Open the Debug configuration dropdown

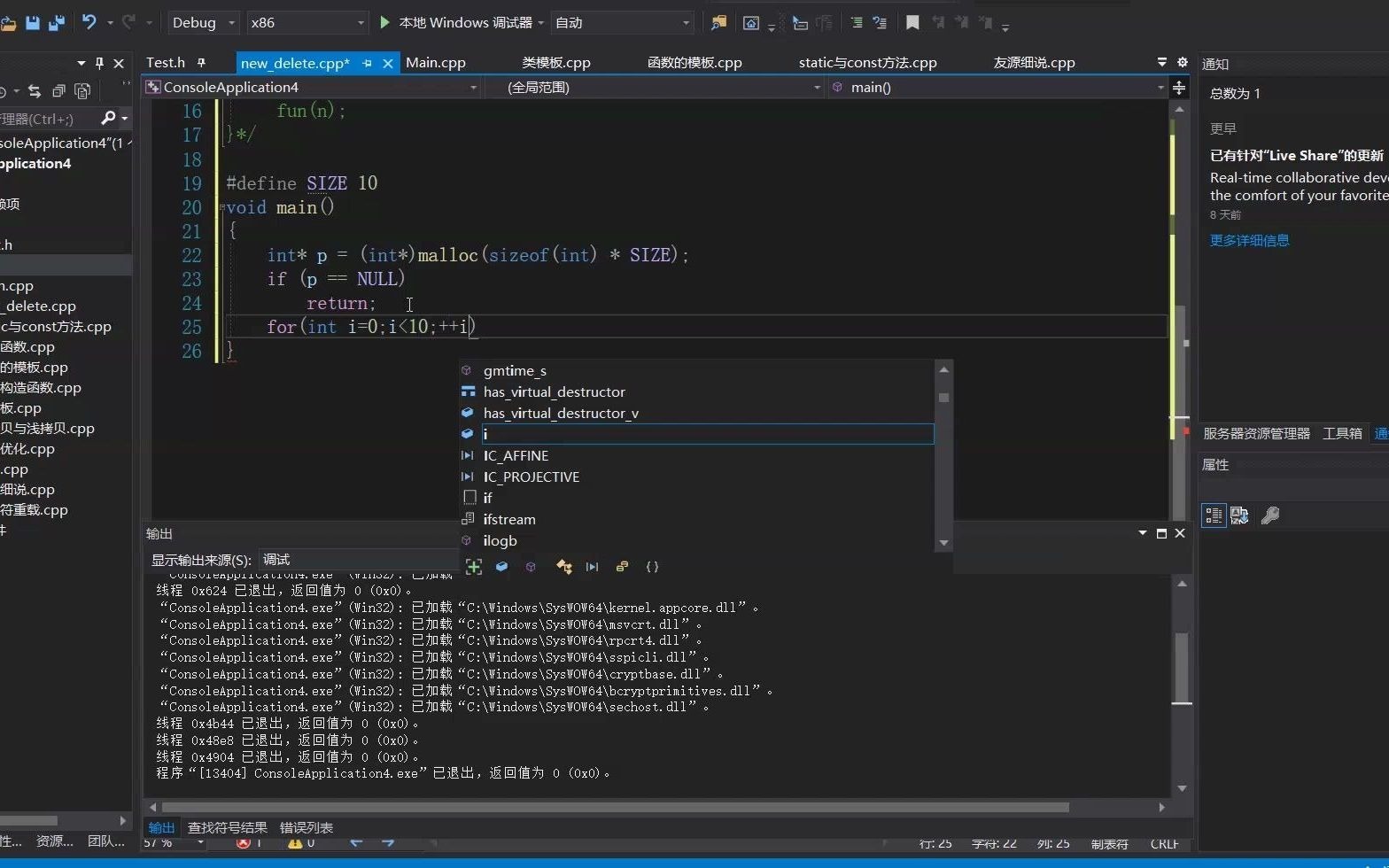click(x=231, y=22)
